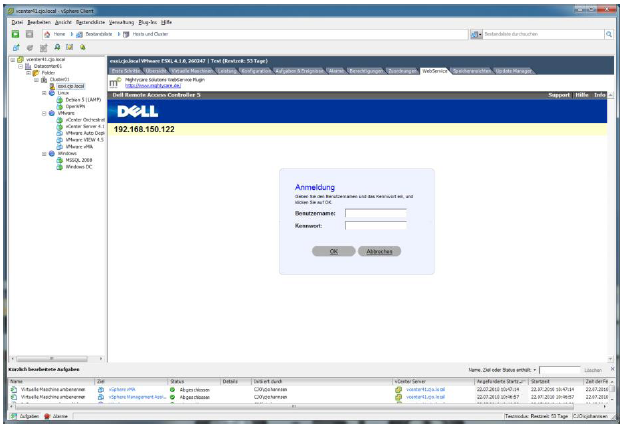Click the Benutzername input field
623x427 pixels.
376,213
